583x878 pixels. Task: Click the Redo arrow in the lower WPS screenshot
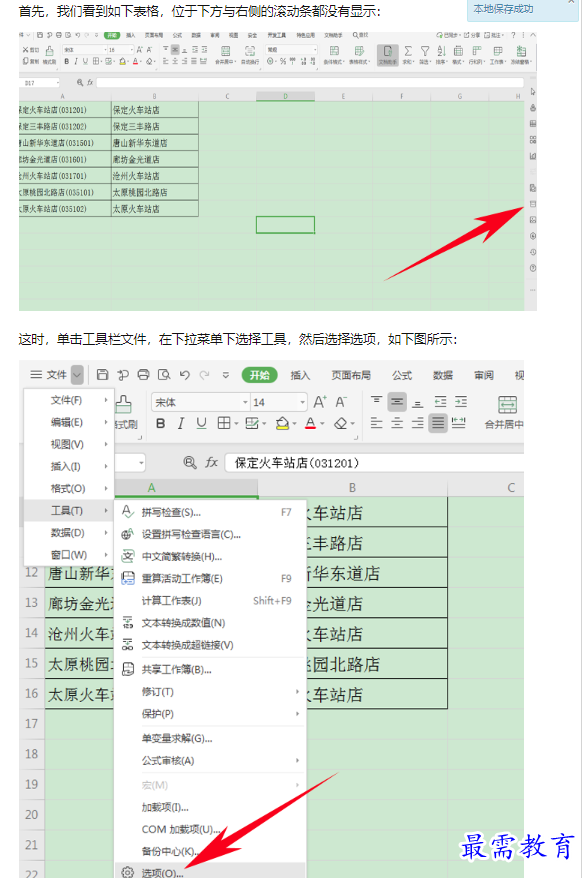tap(205, 375)
